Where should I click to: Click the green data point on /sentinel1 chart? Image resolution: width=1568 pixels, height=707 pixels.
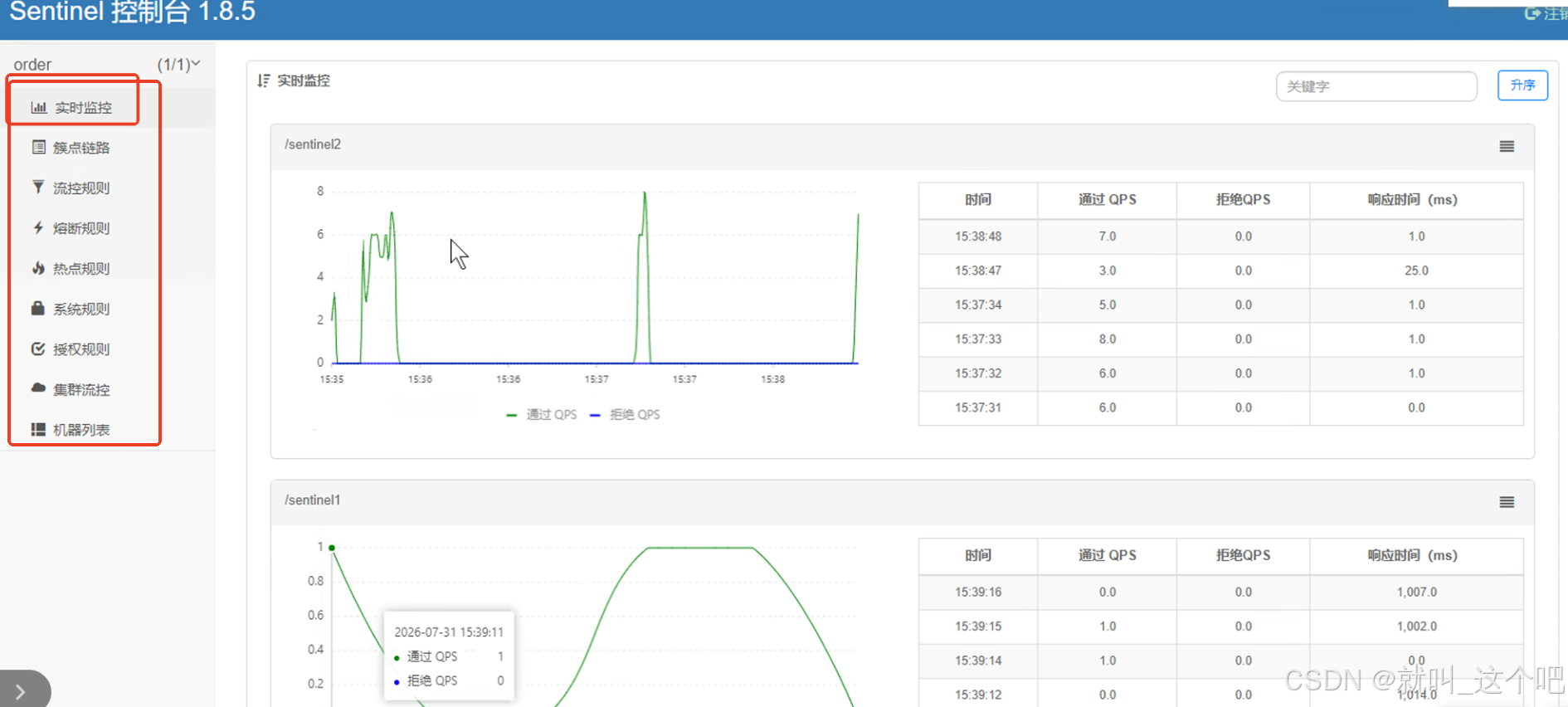pyautogui.click(x=332, y=548)
